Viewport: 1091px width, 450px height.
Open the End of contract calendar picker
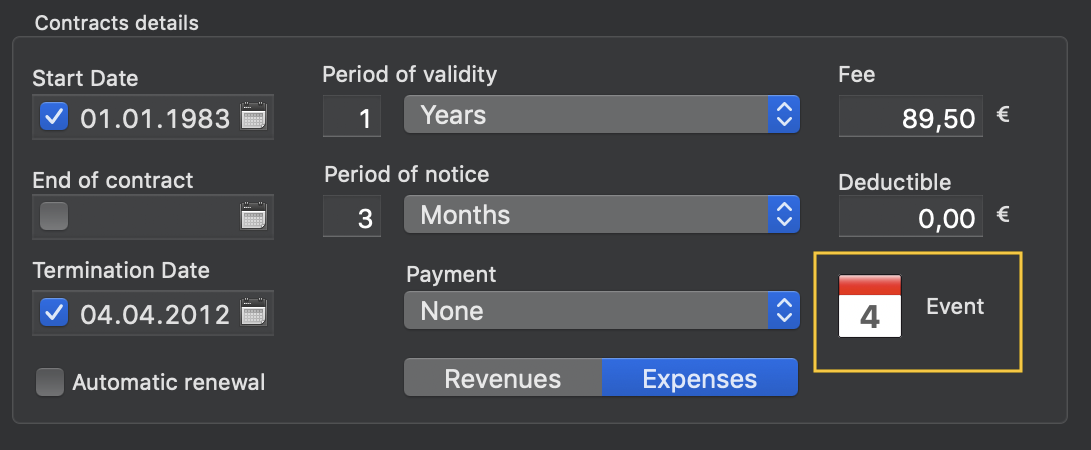pos(253,216)
